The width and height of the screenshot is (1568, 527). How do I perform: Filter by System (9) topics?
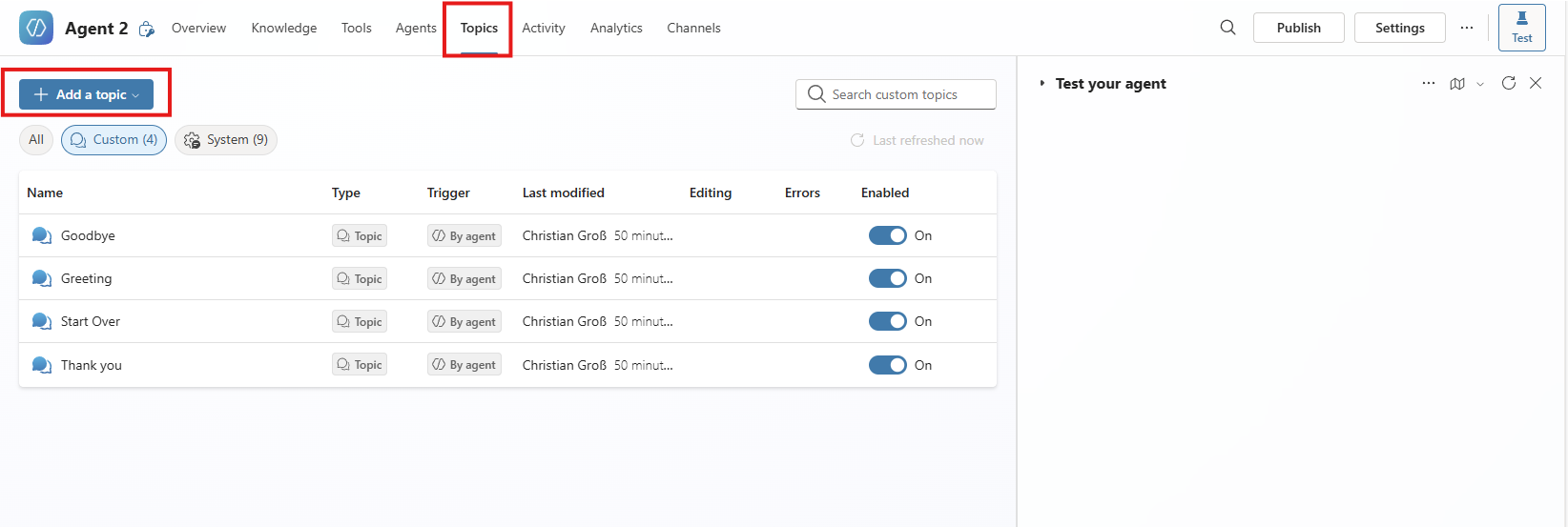coord(226,139)
